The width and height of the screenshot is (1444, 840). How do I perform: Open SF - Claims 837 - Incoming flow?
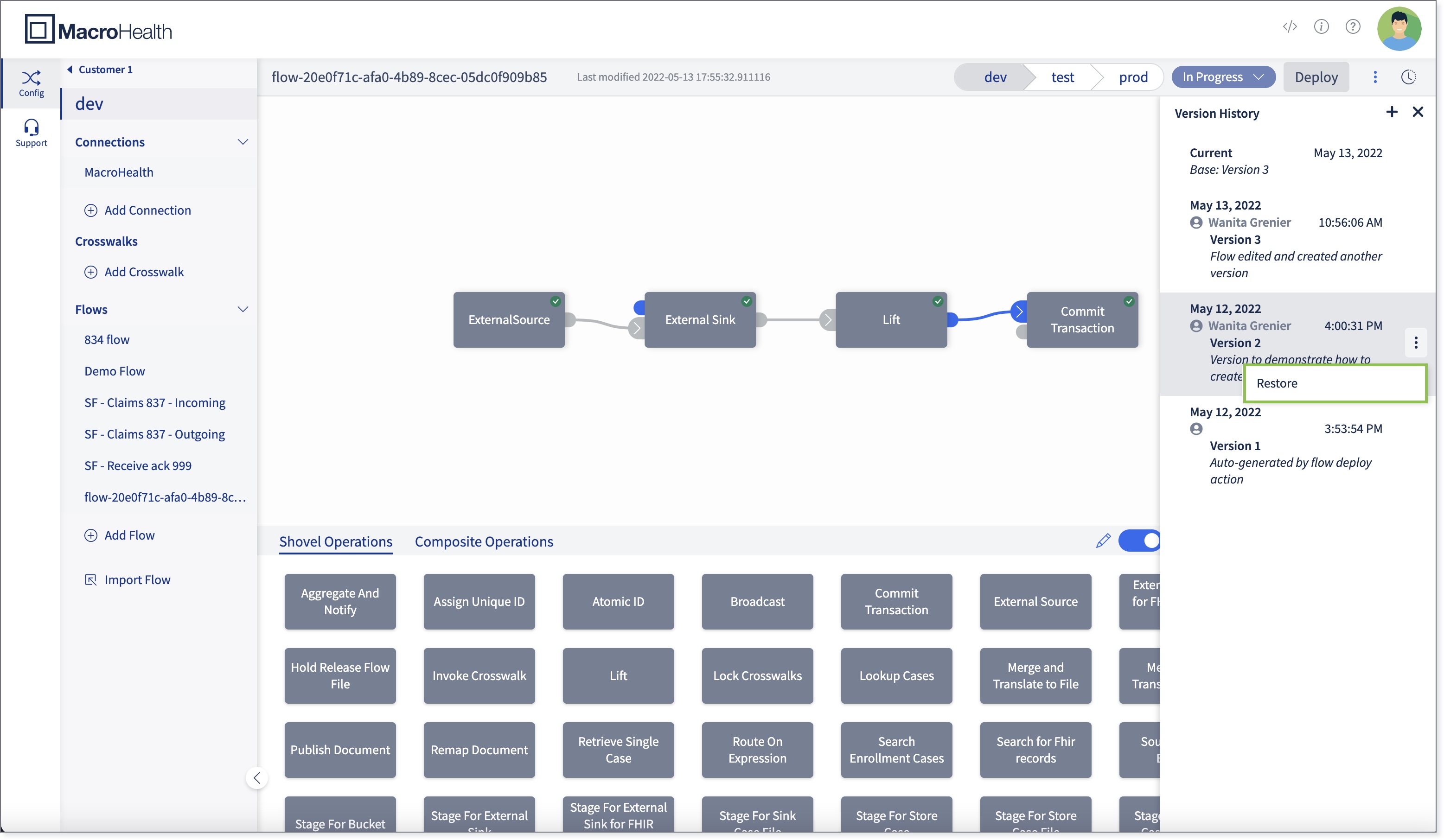[x=155, y=402]
